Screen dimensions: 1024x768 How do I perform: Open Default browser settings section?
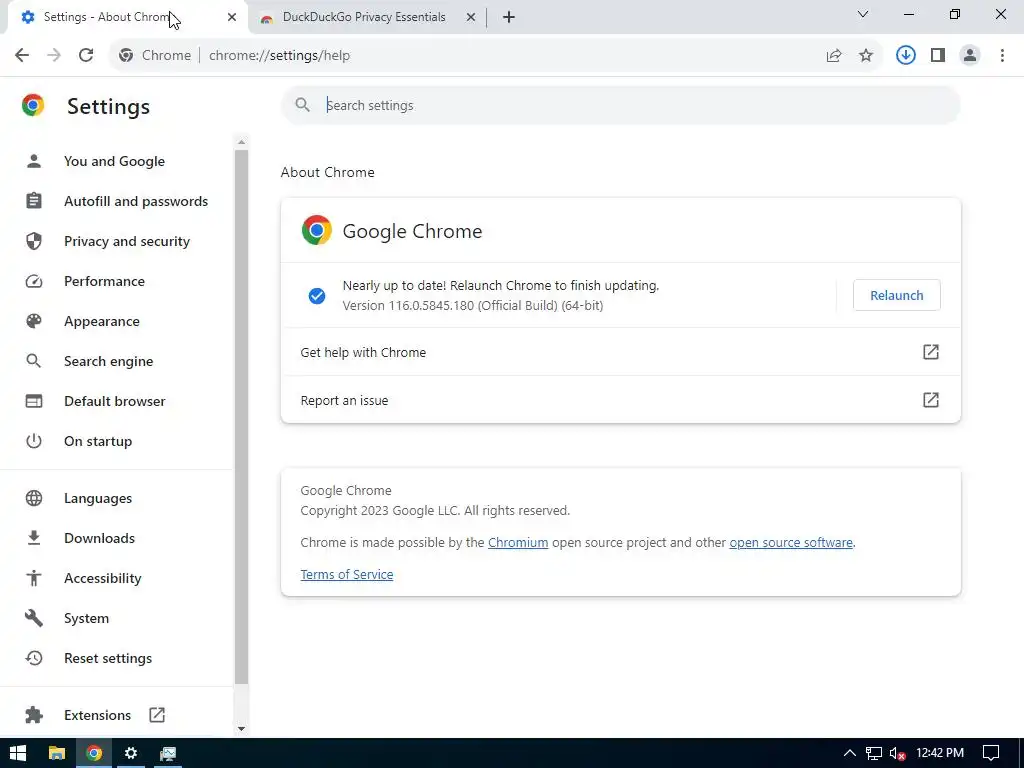(116, 401)
